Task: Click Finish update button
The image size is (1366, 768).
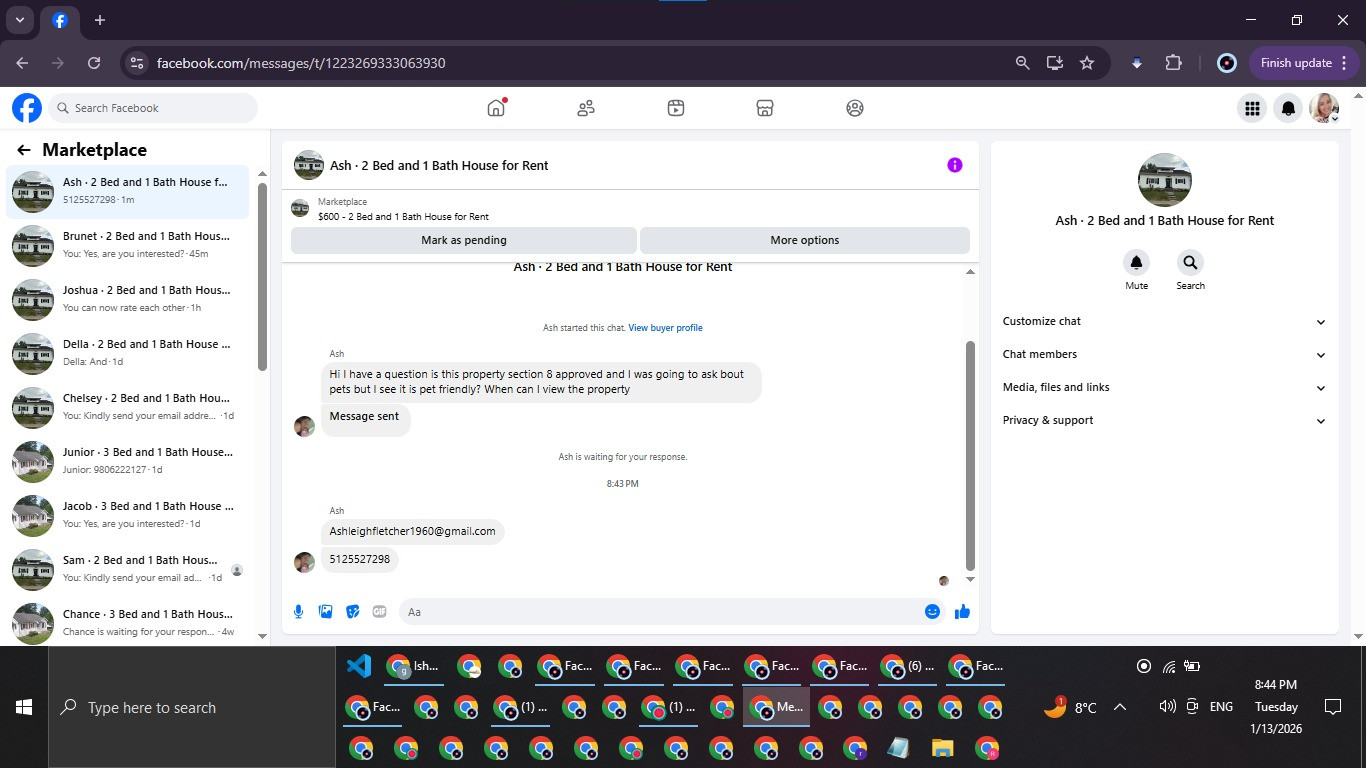Action: pos(1304,63)
